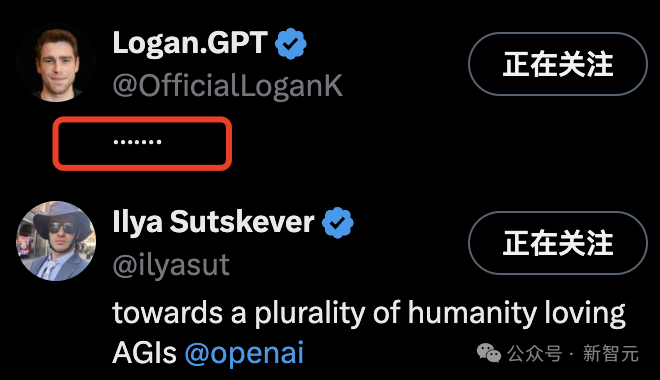
Task: Open the @OfficialLoganK handle
Action: 228,86
